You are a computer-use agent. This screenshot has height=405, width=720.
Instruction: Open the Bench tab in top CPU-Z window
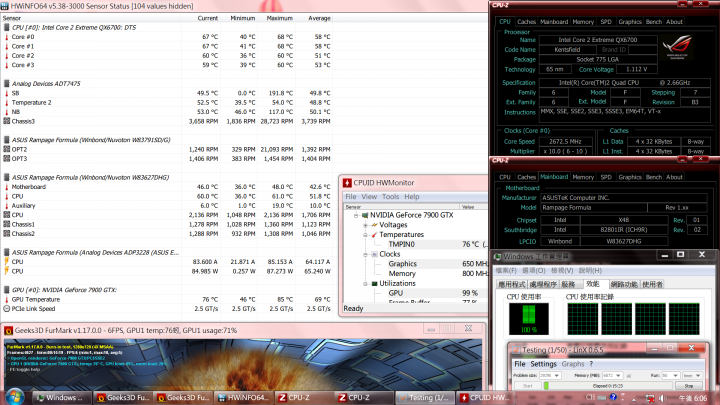tap(653, 22)
